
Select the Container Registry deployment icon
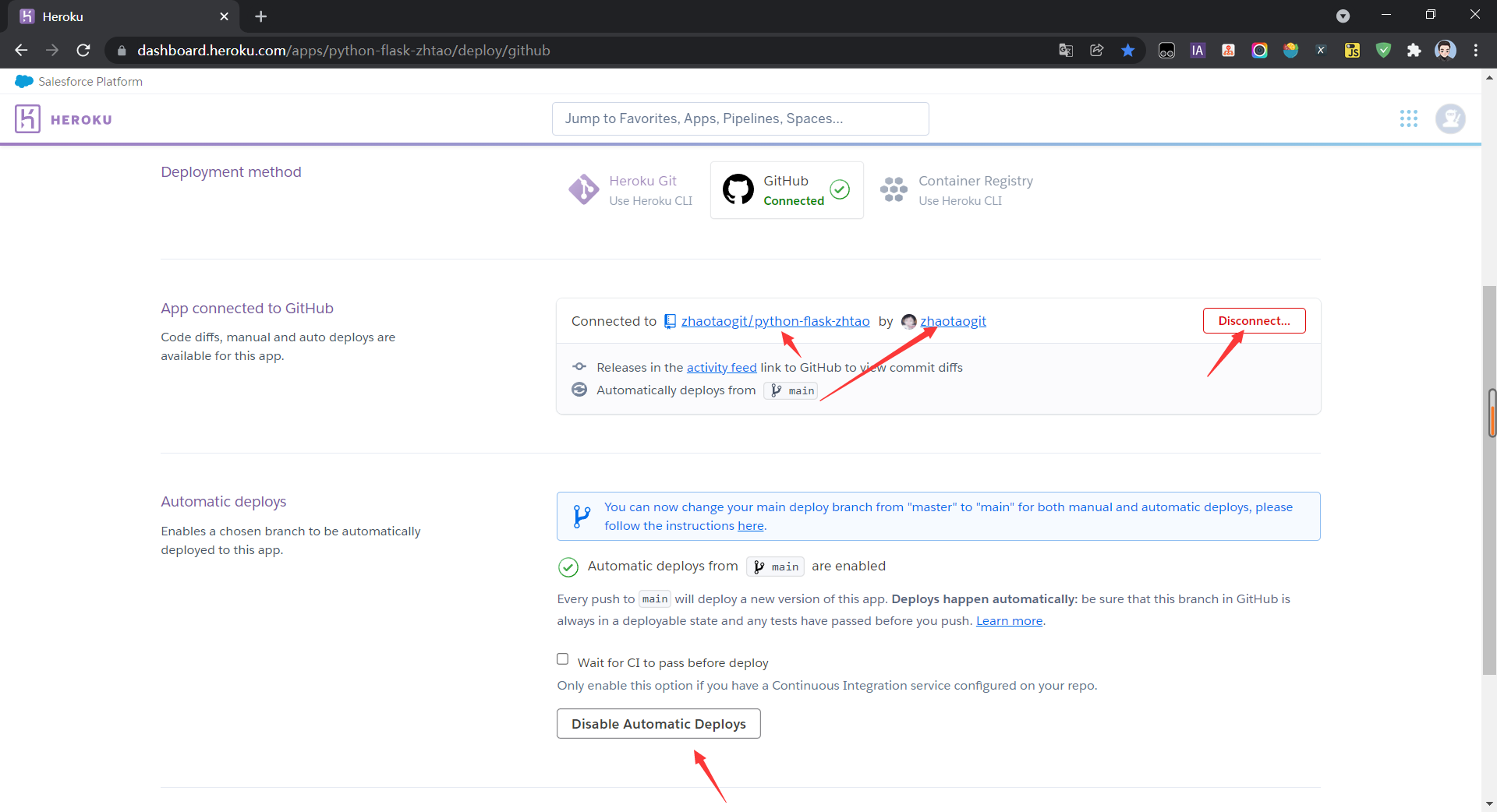point(894,189)
